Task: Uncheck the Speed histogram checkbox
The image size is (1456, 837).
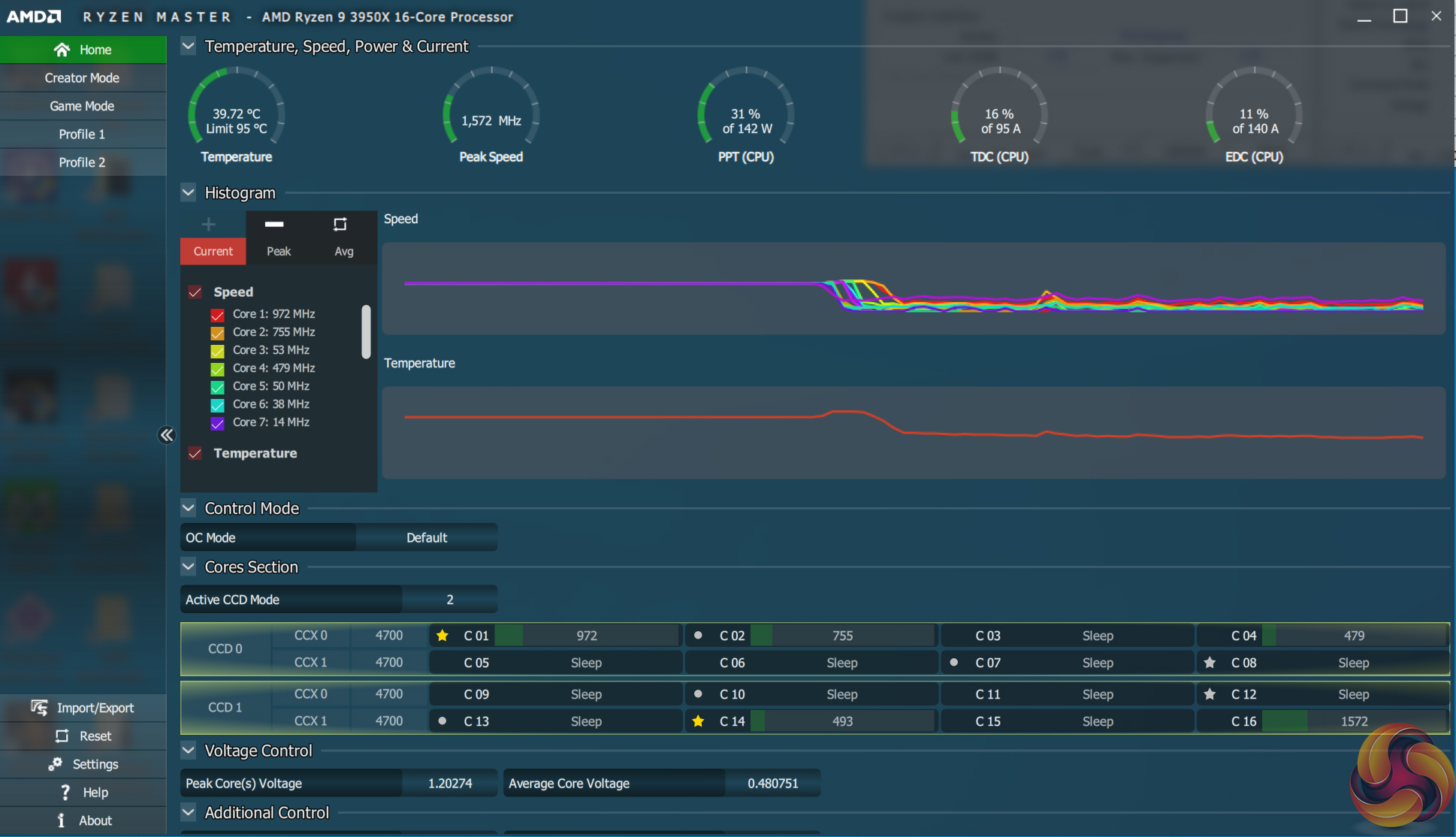Action: pos(195,292)
